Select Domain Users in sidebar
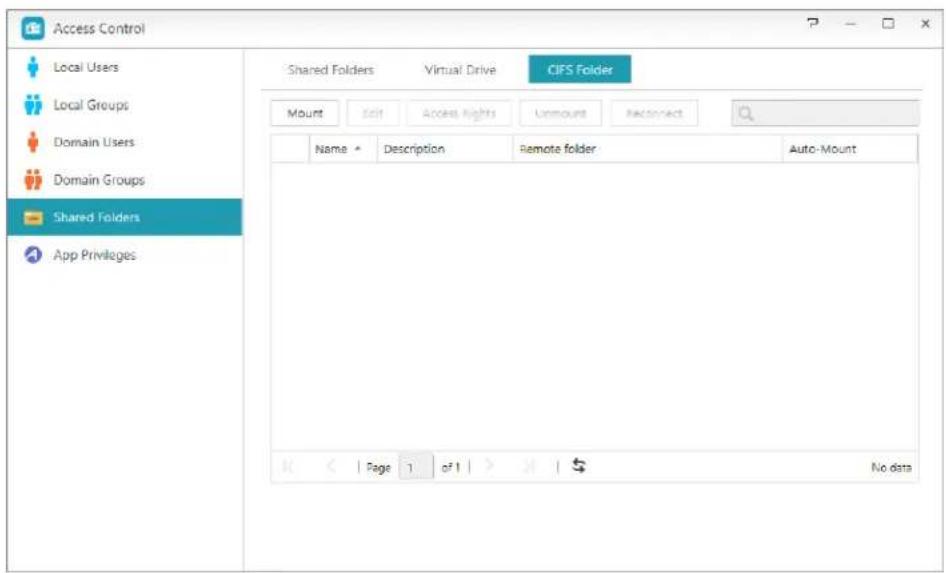Screen dimensions: 946x573 [x=124, y=142]
